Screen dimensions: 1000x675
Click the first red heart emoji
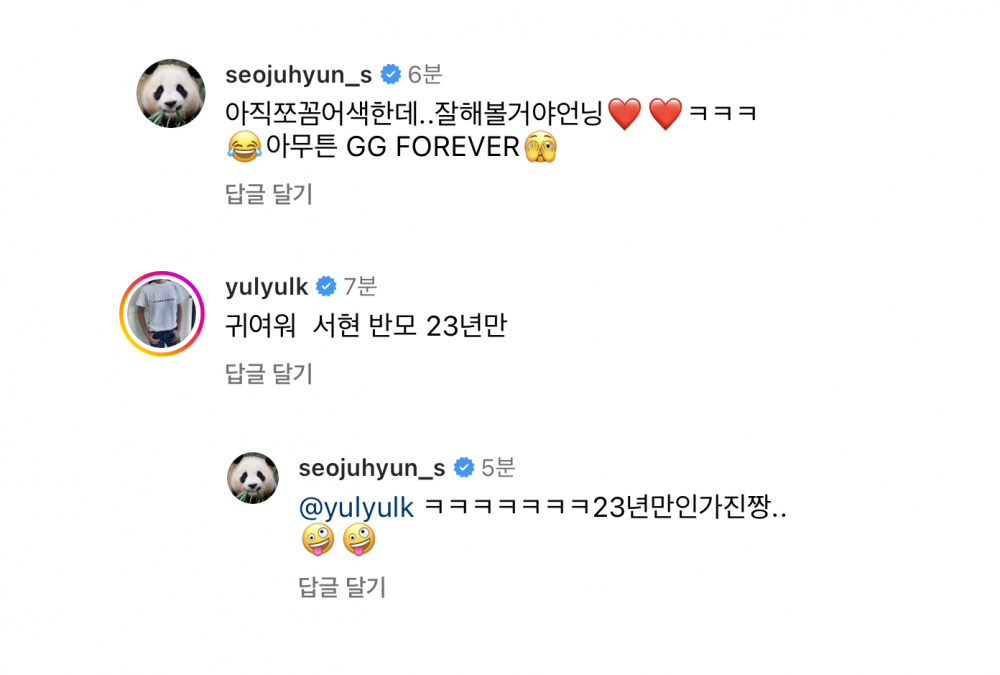pyautogui.click(x=625, y=114)
